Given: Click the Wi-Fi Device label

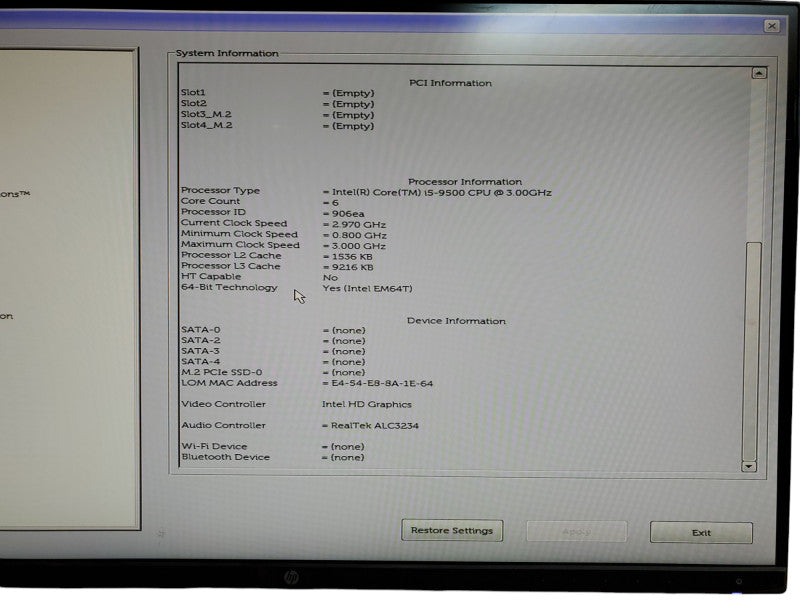Looking at the screenshot, I should [x=214, y=446].
